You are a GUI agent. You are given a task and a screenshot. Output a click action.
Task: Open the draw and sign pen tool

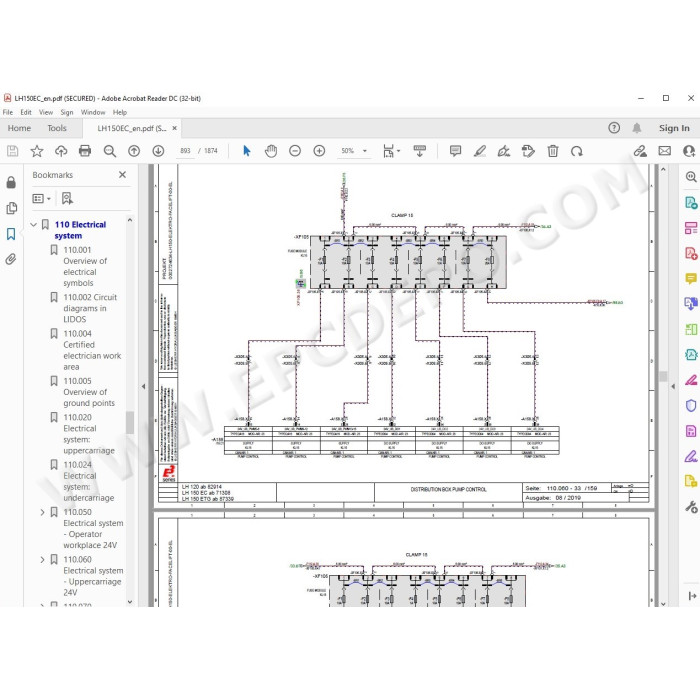click(504, 151)
